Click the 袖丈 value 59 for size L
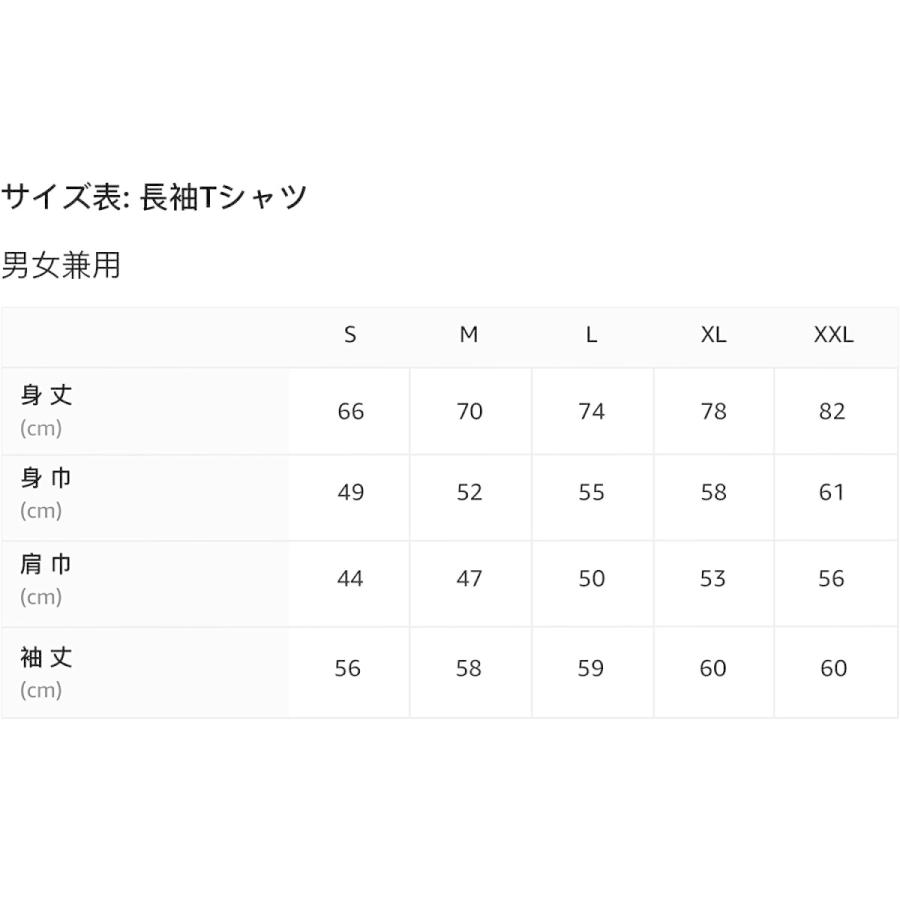Viewport: 900px width, 900px height. (x=591, y=668)
